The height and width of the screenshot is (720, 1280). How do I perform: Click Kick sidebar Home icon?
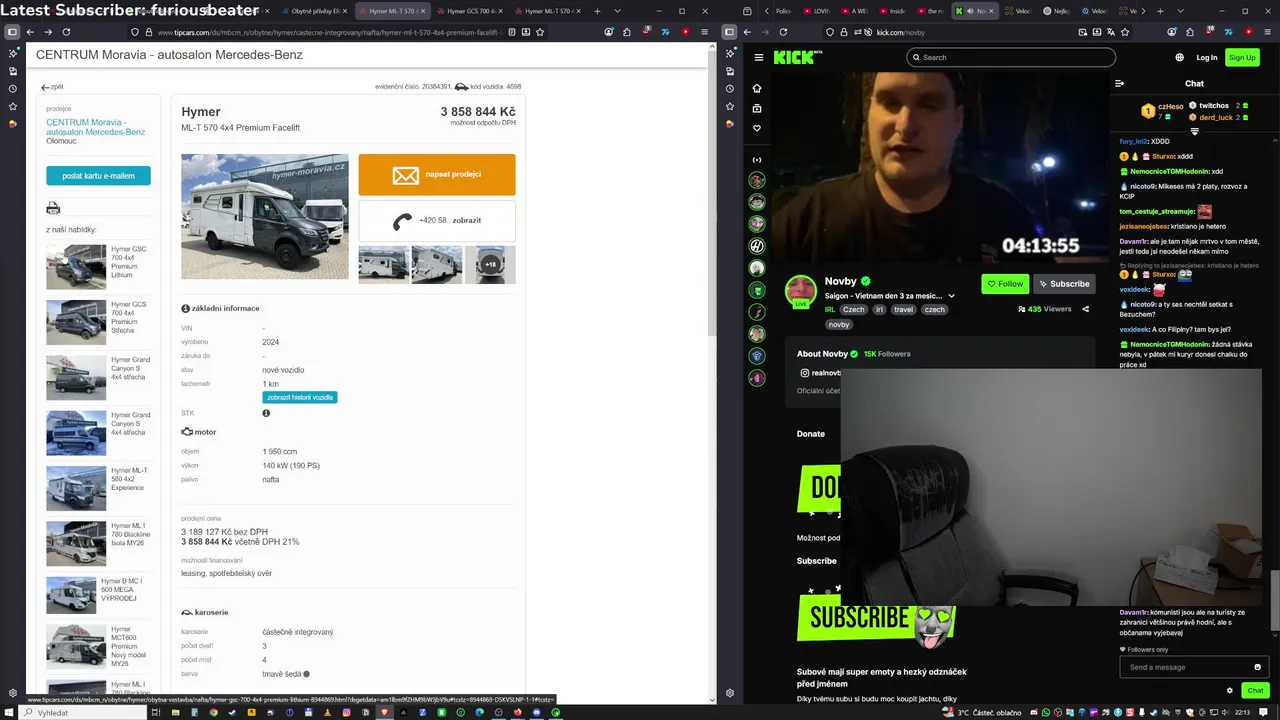[x=757, y=88]
